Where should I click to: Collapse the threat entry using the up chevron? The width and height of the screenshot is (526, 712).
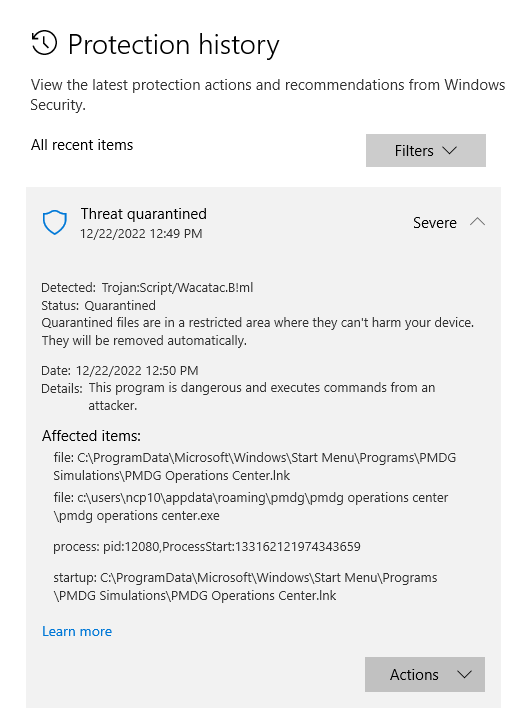[477, 222]
